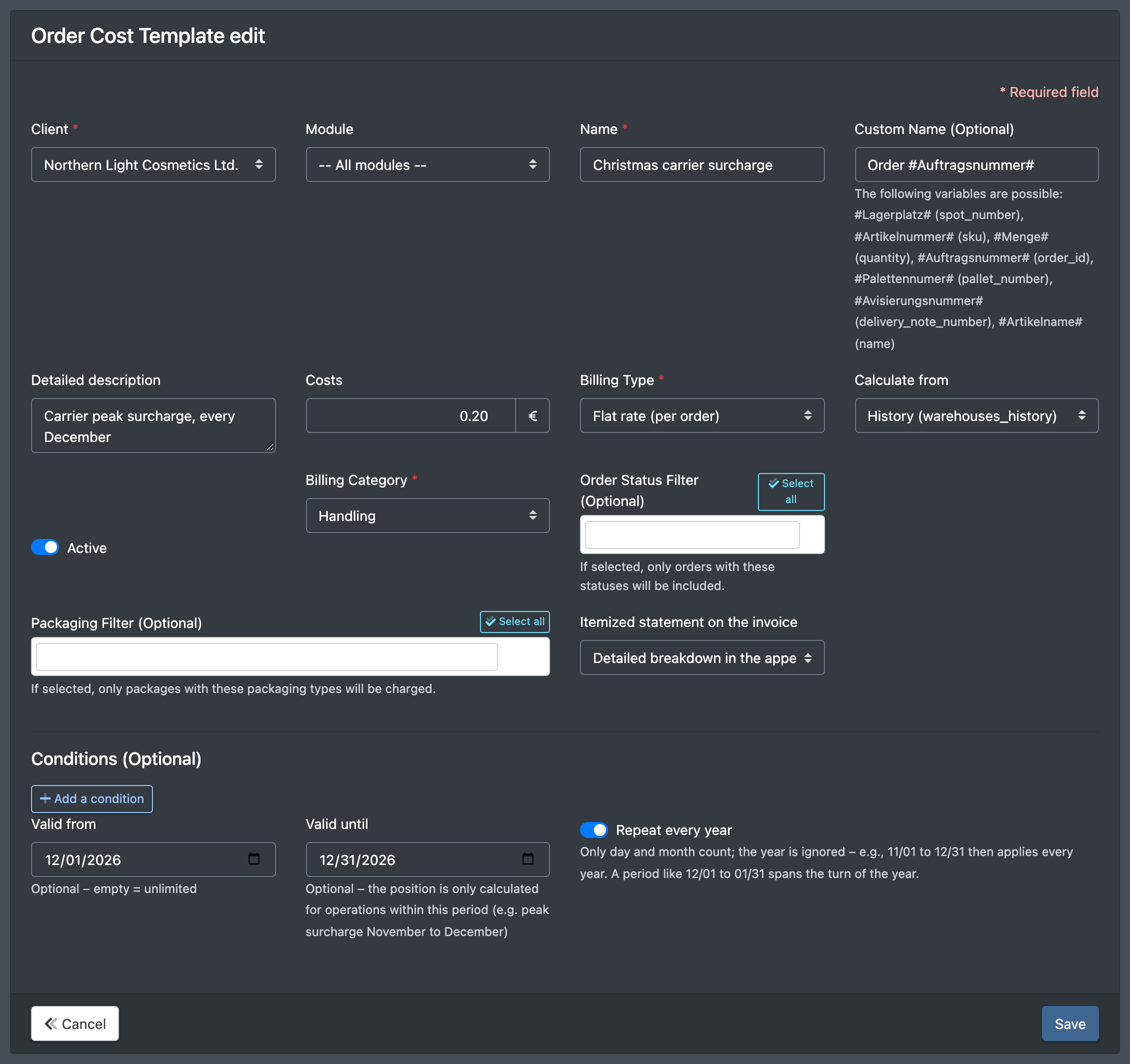1130x1064 pixels.
Task: Toggle the Active switch
Action: pos(45,547)
